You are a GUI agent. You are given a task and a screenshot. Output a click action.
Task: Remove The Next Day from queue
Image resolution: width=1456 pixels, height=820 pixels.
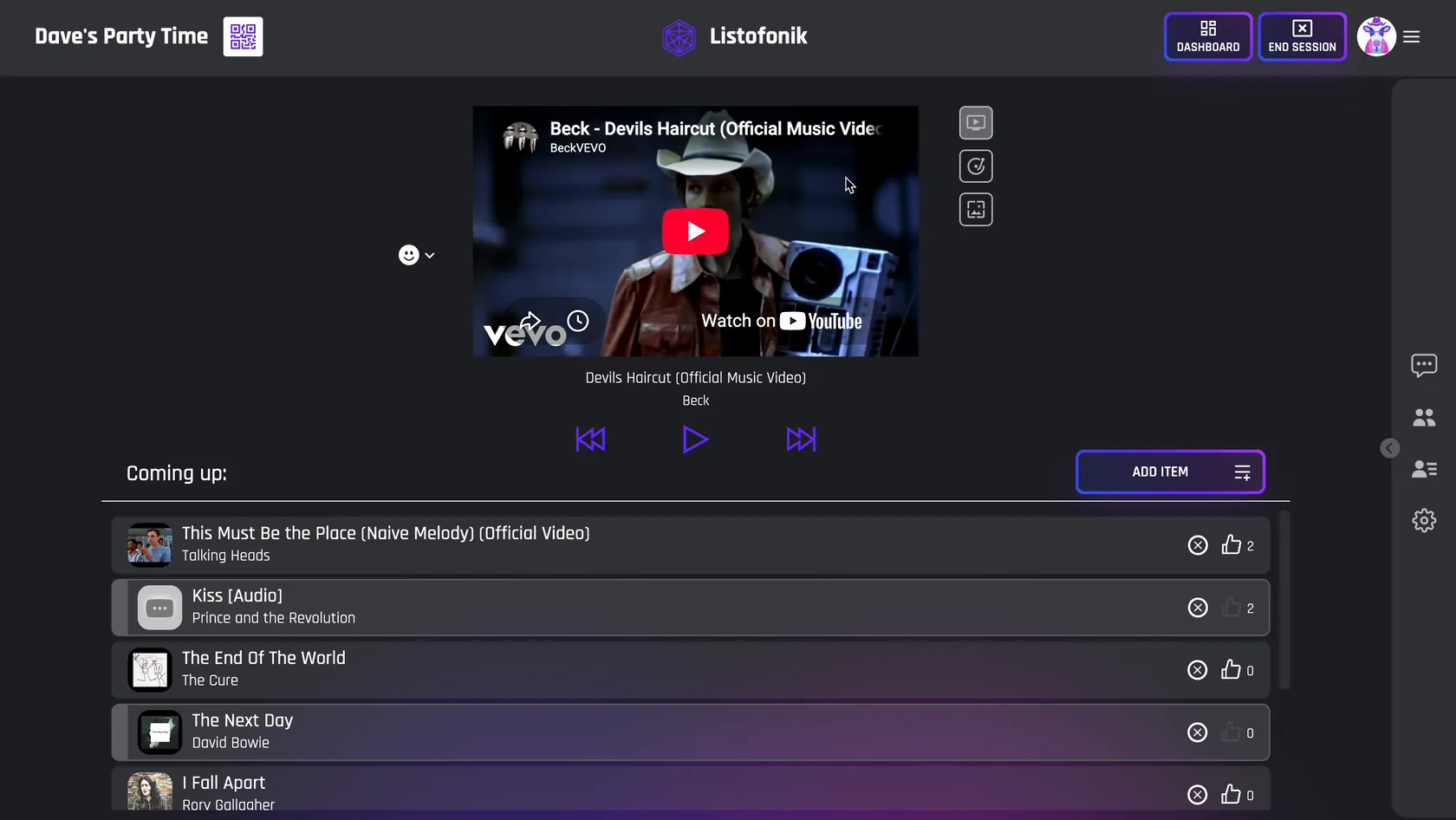pyautogui.click(x=1198, y=732)
